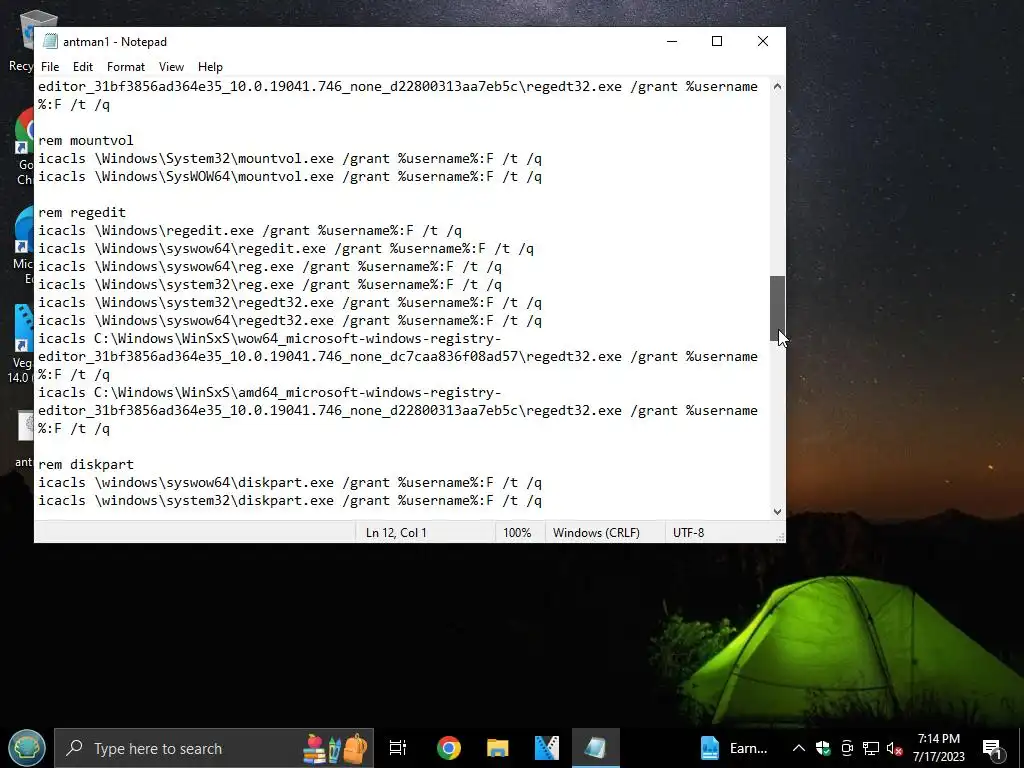This screenshot has height=768, width=1024.
Task: Select the Google Chrome desktop shortcut
Action: click(x=24, y=147)
